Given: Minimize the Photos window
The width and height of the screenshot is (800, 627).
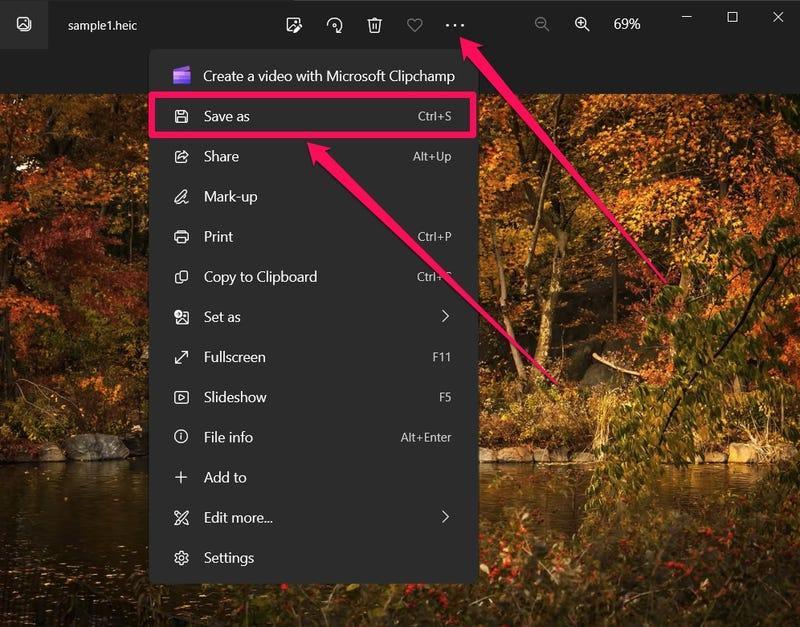Looking at the screenshot, I should (x=687, y=17).
